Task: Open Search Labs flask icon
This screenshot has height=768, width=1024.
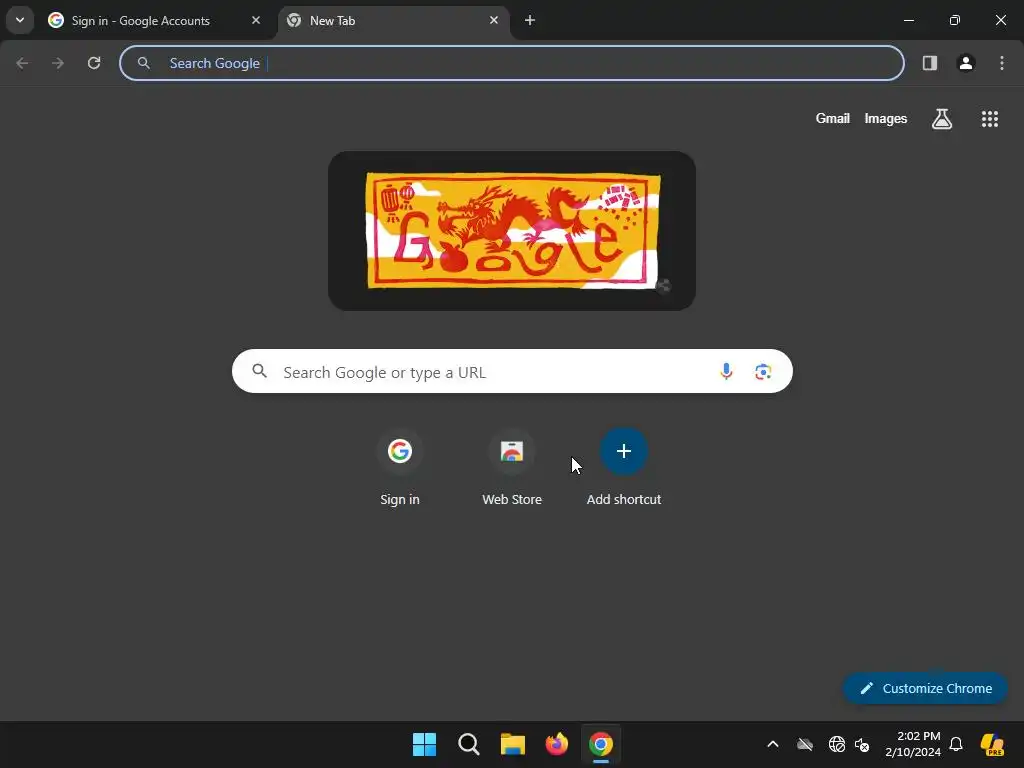Action: pyautogui.click(x=941, y=118)
